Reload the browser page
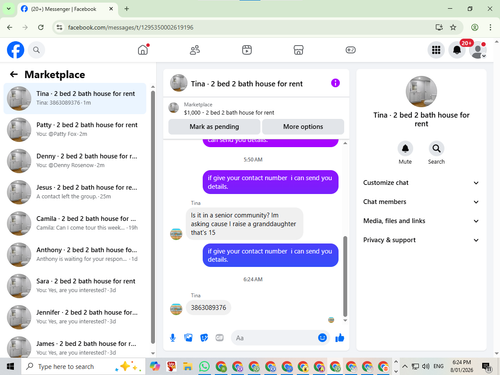500x375 pixels. (x=41, y=27)
